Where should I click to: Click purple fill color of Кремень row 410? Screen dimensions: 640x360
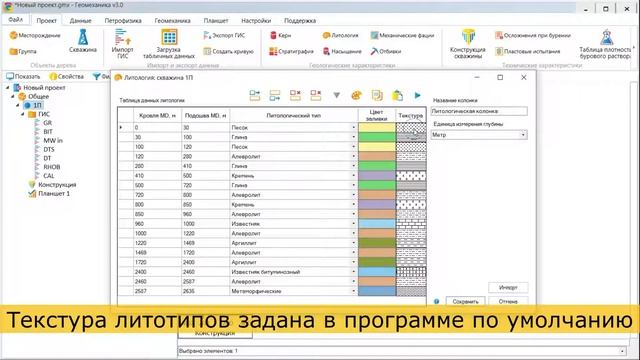[377, 176]
